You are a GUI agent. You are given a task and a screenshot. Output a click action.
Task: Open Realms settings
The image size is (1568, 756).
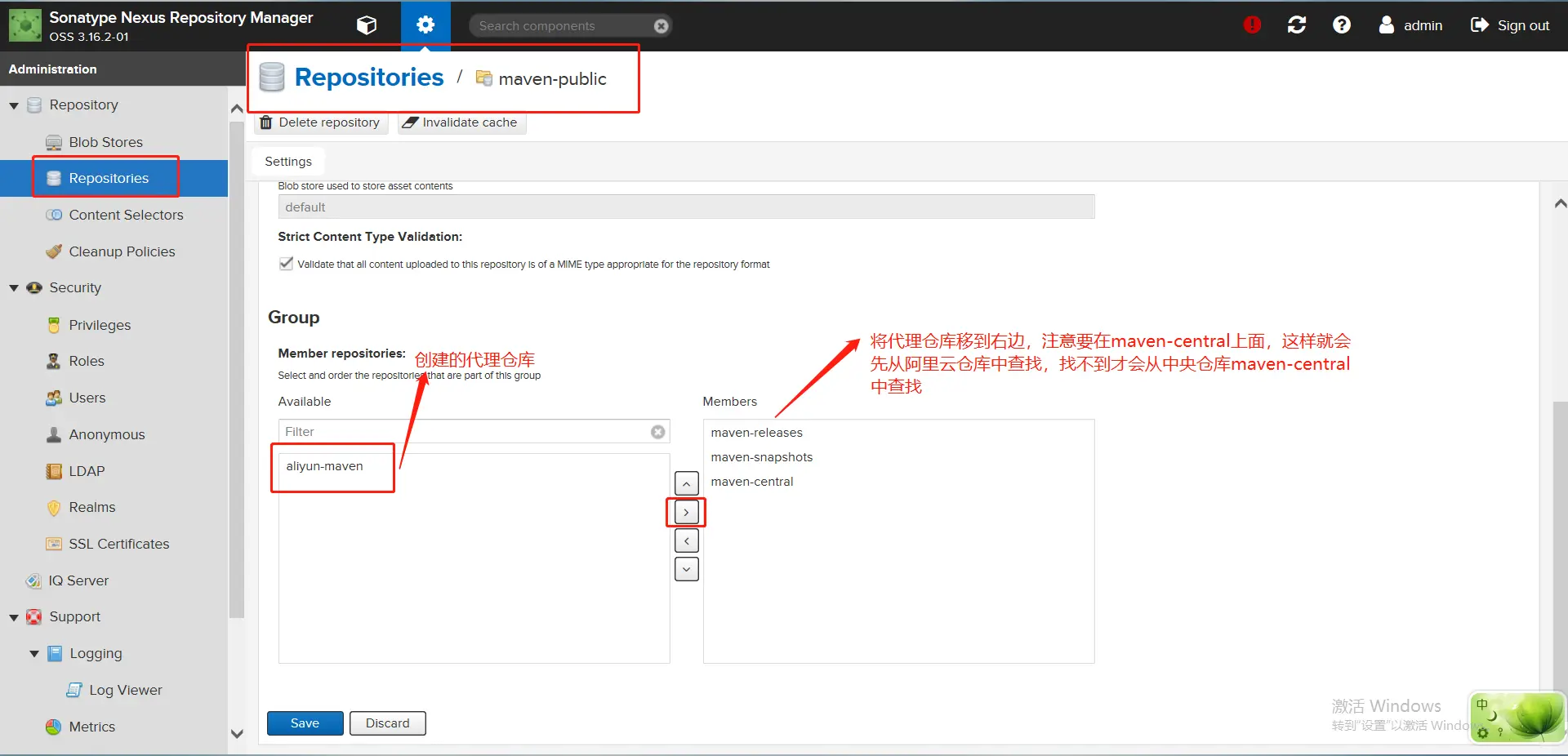(x=92, y=507)
